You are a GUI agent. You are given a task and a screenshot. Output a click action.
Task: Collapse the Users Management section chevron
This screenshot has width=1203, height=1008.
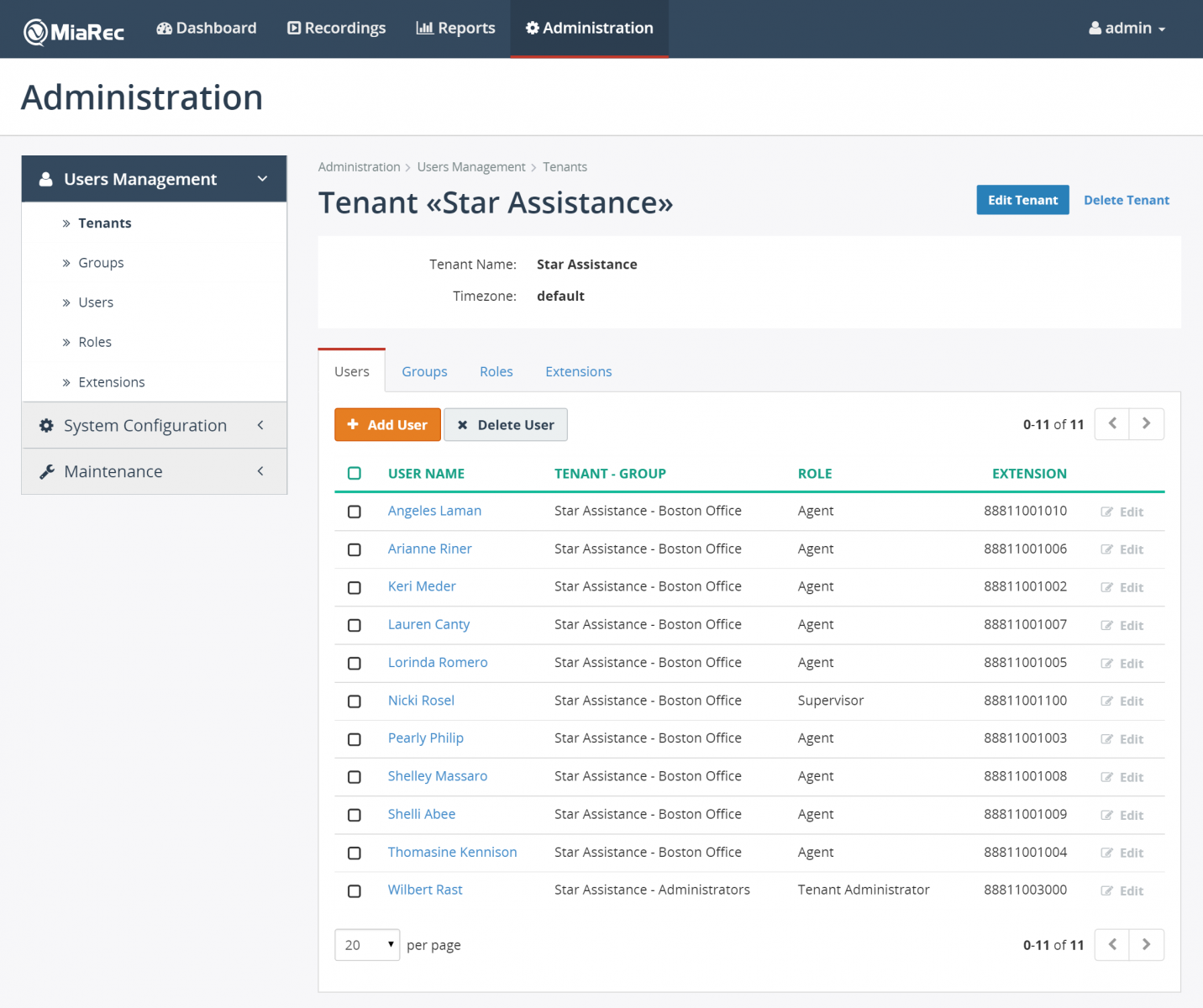click(262, 179)
